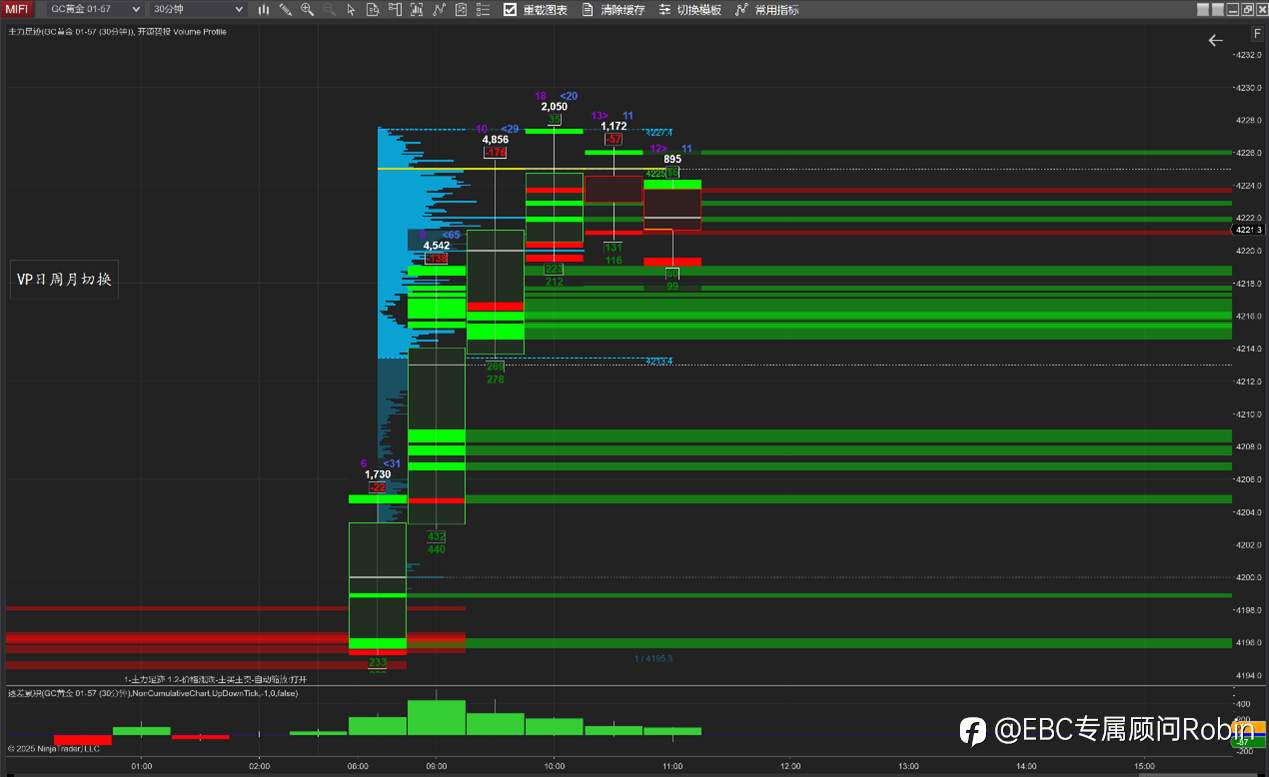Click the 1,172 volume label
1269x777 pixels.
tap(613, 126)
